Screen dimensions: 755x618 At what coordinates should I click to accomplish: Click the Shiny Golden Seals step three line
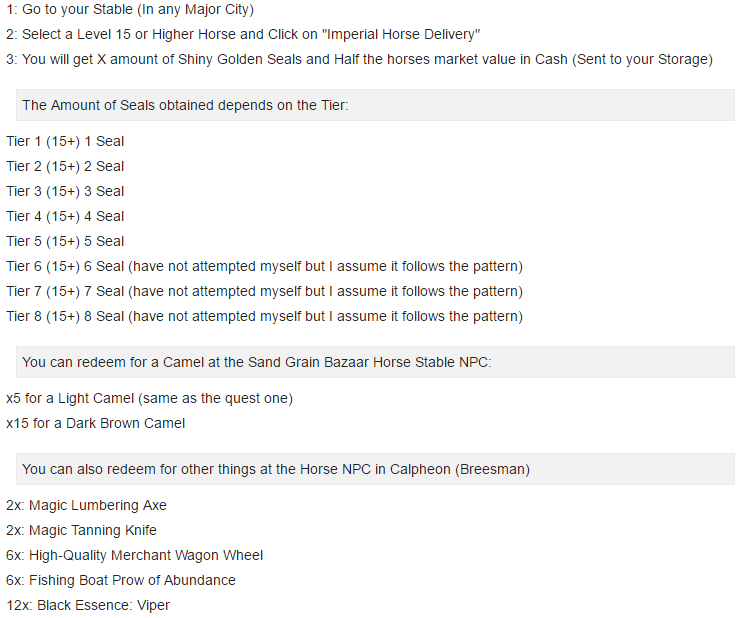(359, 60)
